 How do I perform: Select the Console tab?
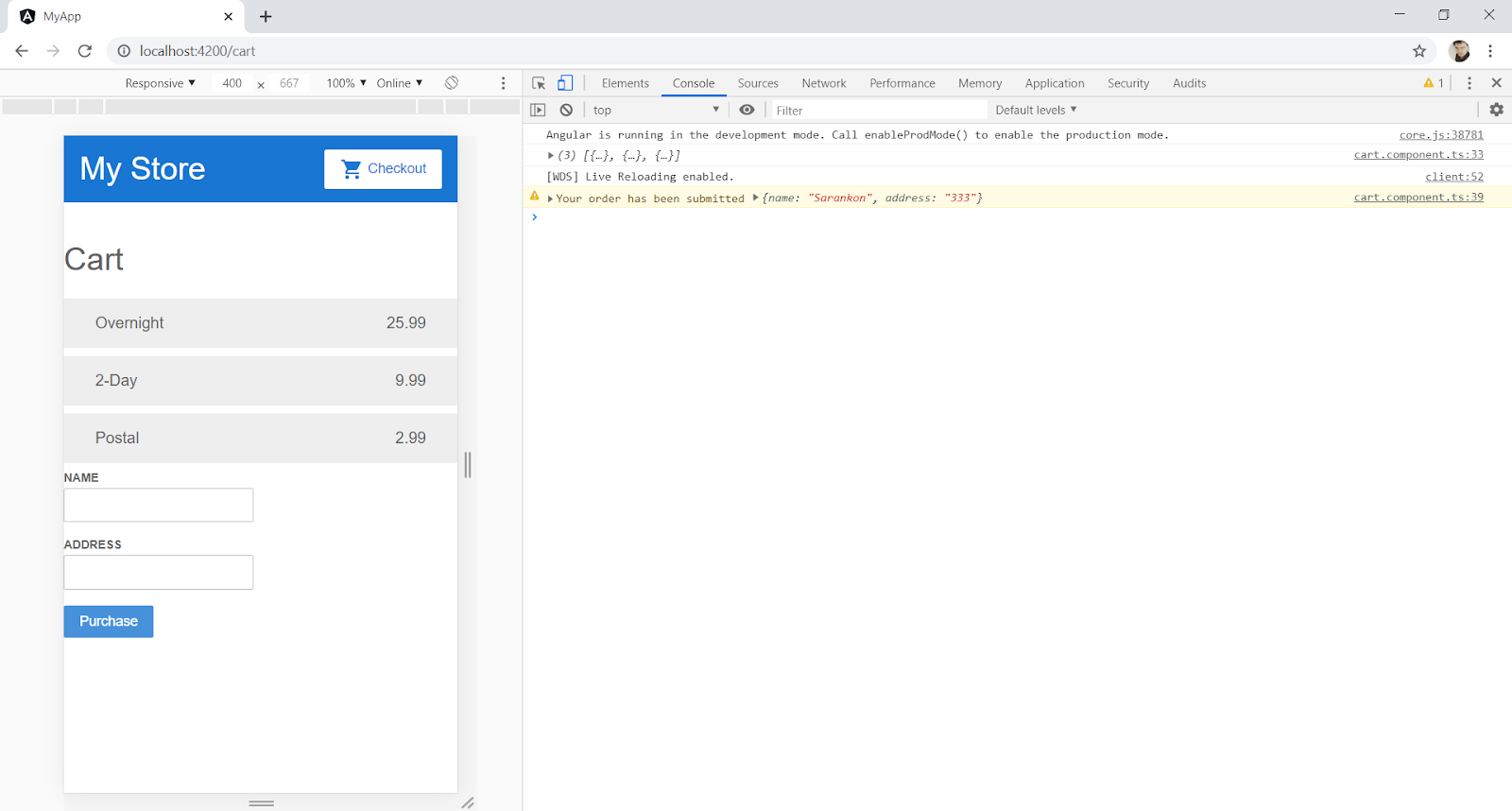click(694, 83)
